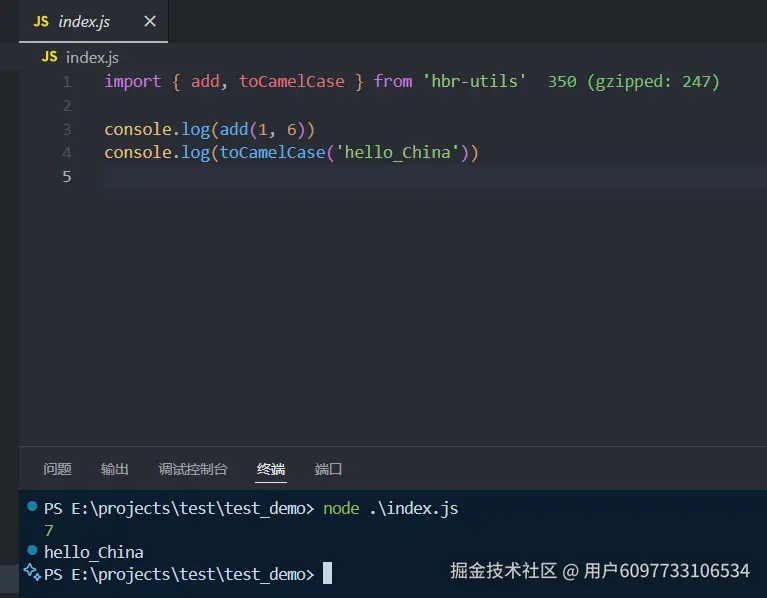Click the 'node' command in the terminal

click(341, 509)
